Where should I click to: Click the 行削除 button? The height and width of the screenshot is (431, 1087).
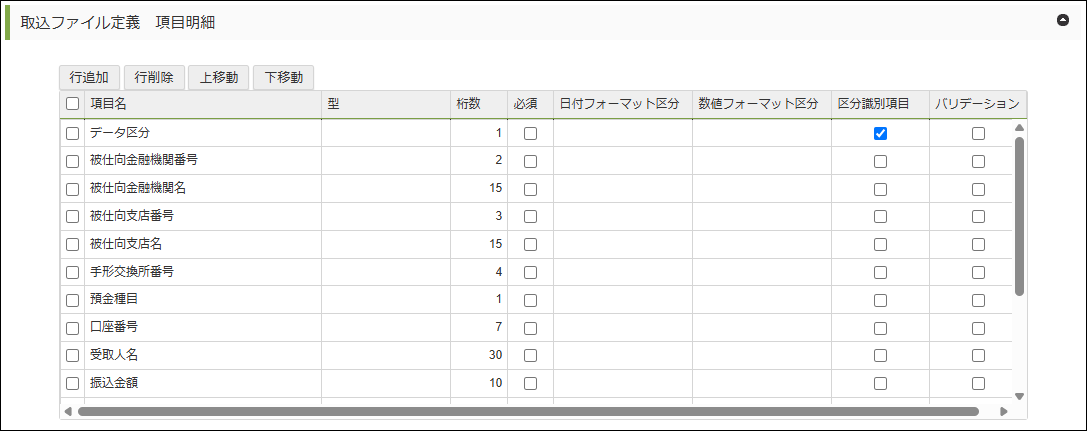pyautogui.click(x=154, y=77)
